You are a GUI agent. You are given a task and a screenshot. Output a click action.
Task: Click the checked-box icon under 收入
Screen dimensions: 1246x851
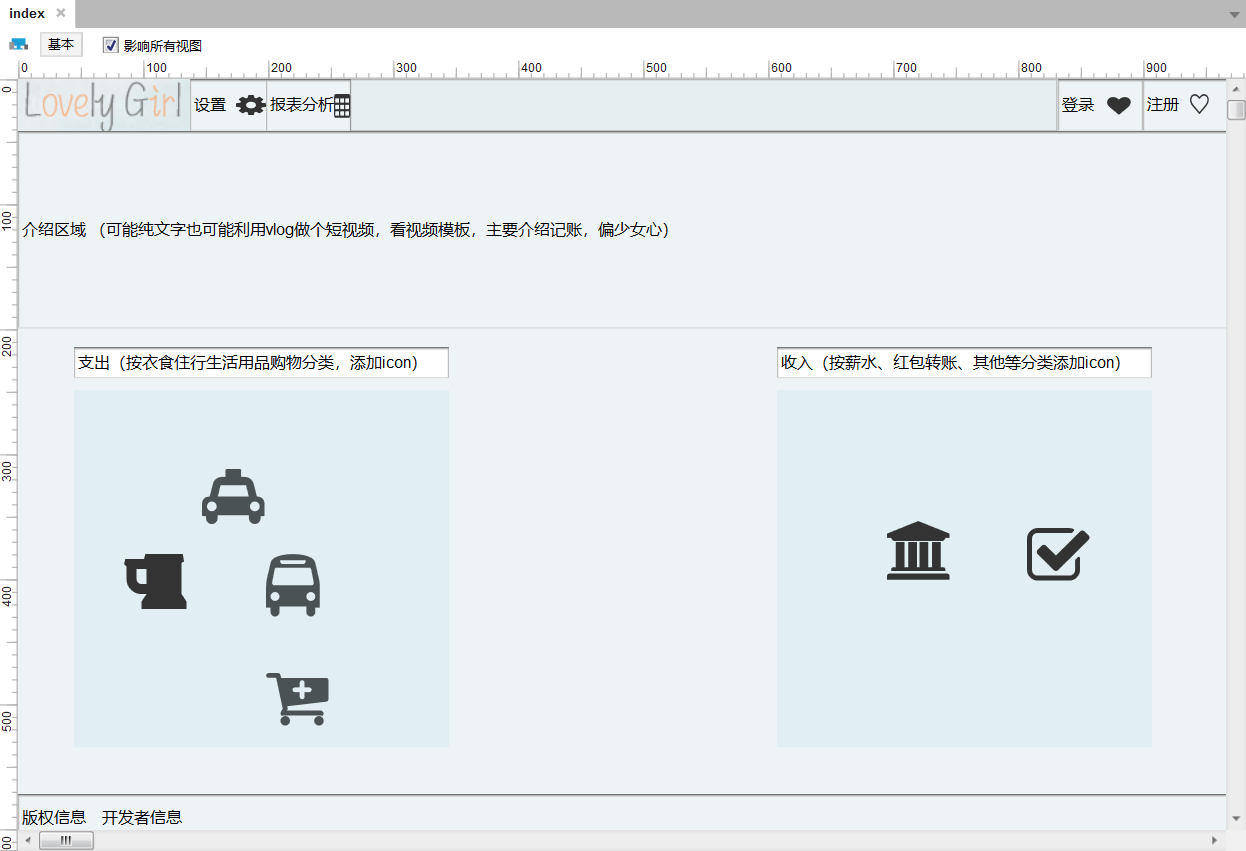(1057, 553)
